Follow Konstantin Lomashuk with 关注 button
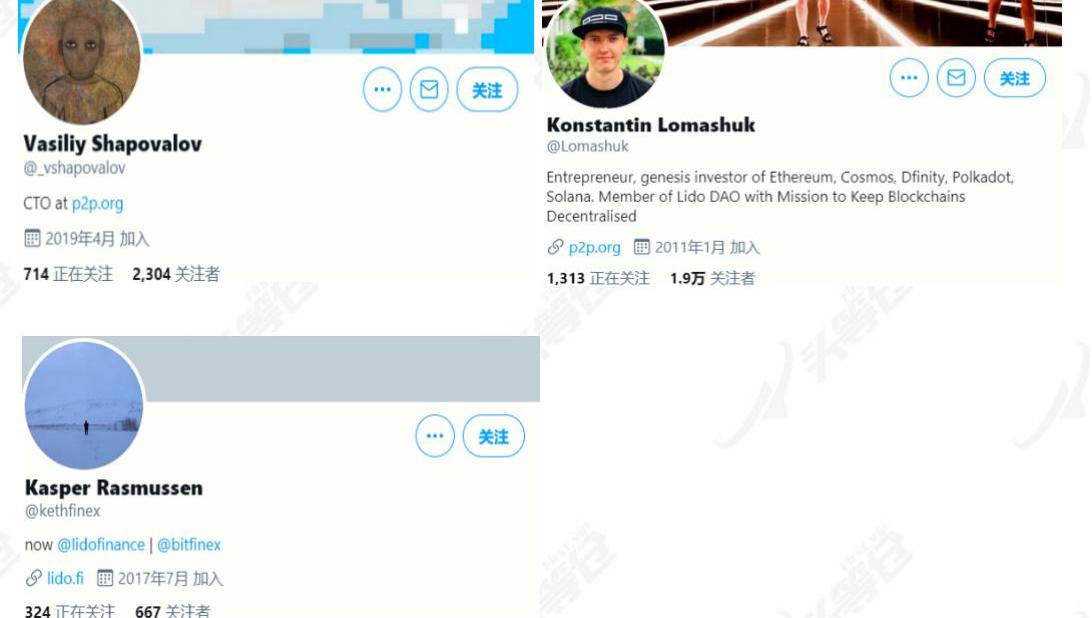The image size is (1092, 618). (1015, 77)
